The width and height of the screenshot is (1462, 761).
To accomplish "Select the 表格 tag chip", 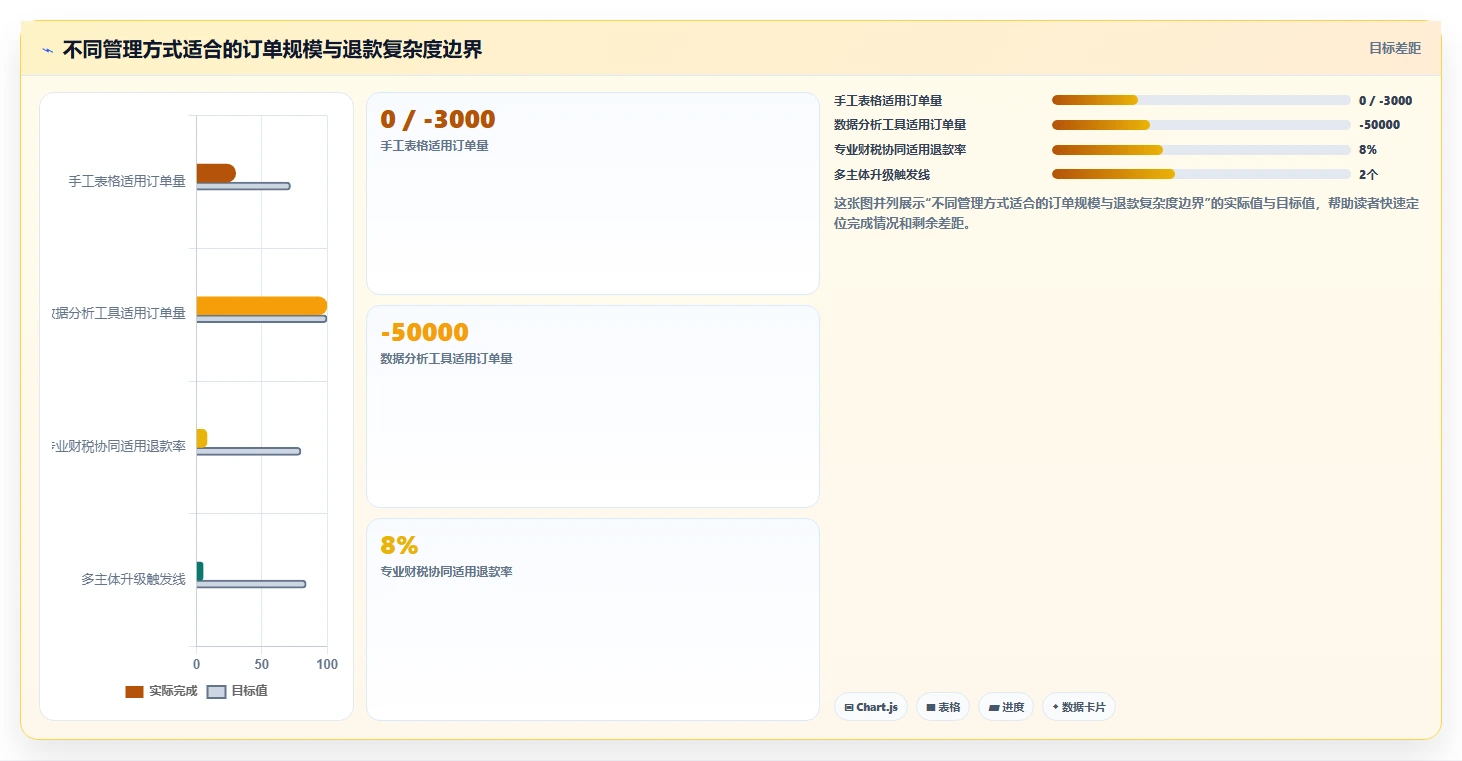I will click(x=943, y=707).
